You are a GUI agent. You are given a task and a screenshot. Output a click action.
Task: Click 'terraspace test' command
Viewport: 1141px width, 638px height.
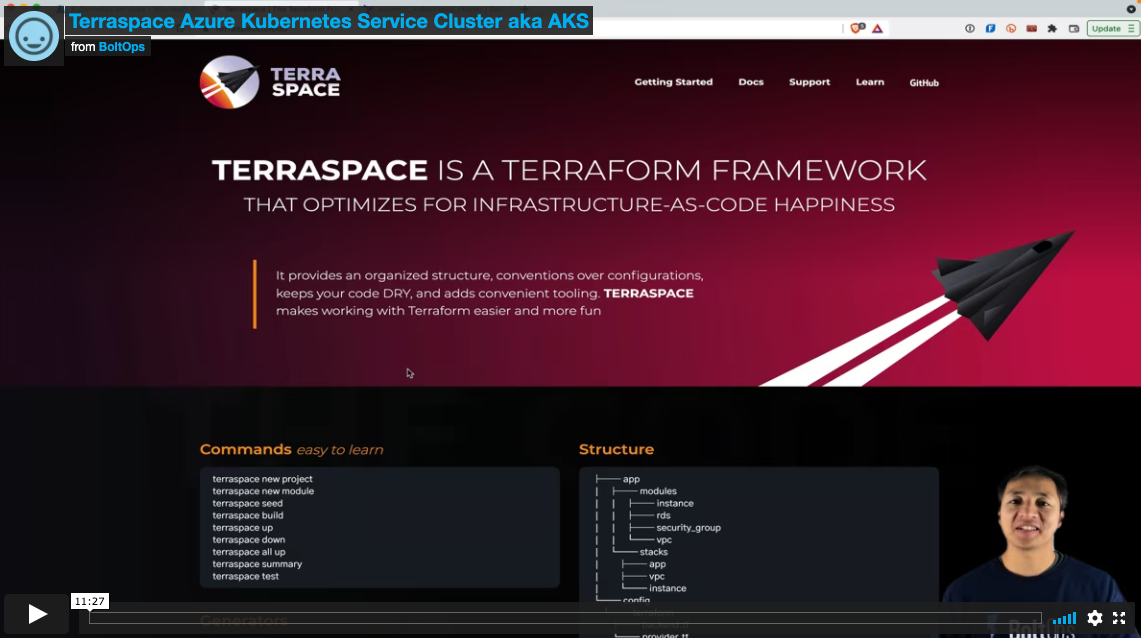click(x=245, y=576)
